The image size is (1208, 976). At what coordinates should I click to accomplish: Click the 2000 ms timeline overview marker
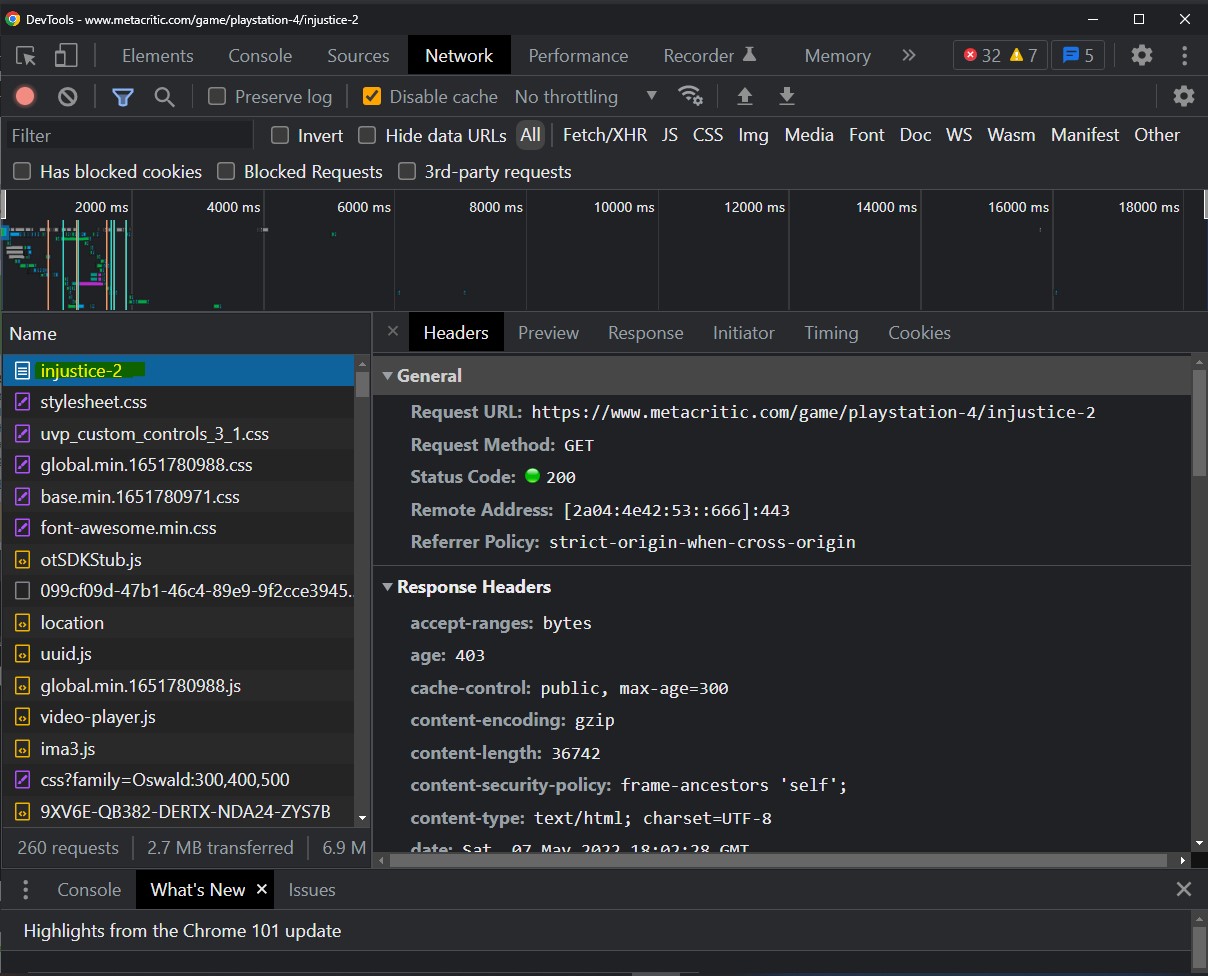pyautogui.click(x=102, y=207)
